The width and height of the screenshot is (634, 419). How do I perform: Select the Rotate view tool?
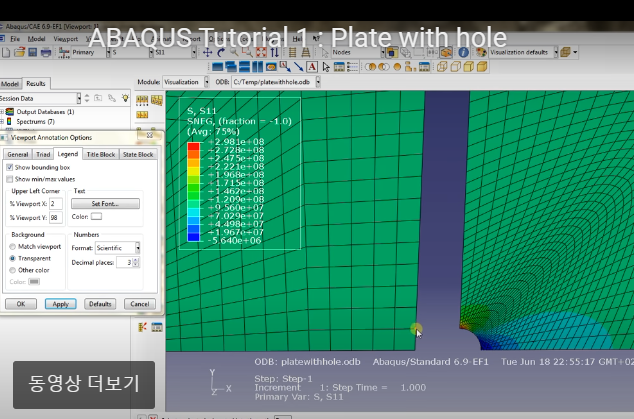click(x=221, y=52)
